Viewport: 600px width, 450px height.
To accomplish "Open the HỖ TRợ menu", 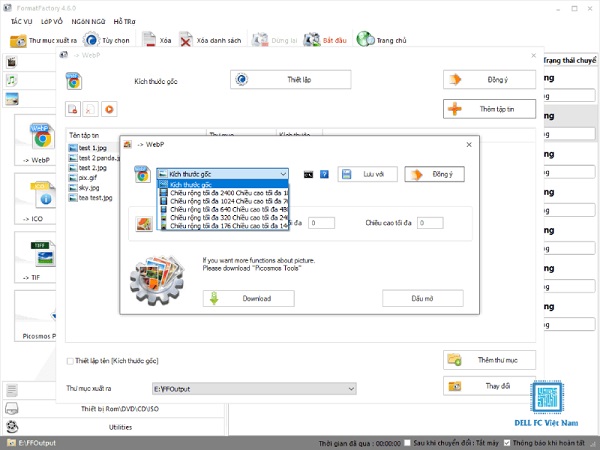I will coord(124,21).
